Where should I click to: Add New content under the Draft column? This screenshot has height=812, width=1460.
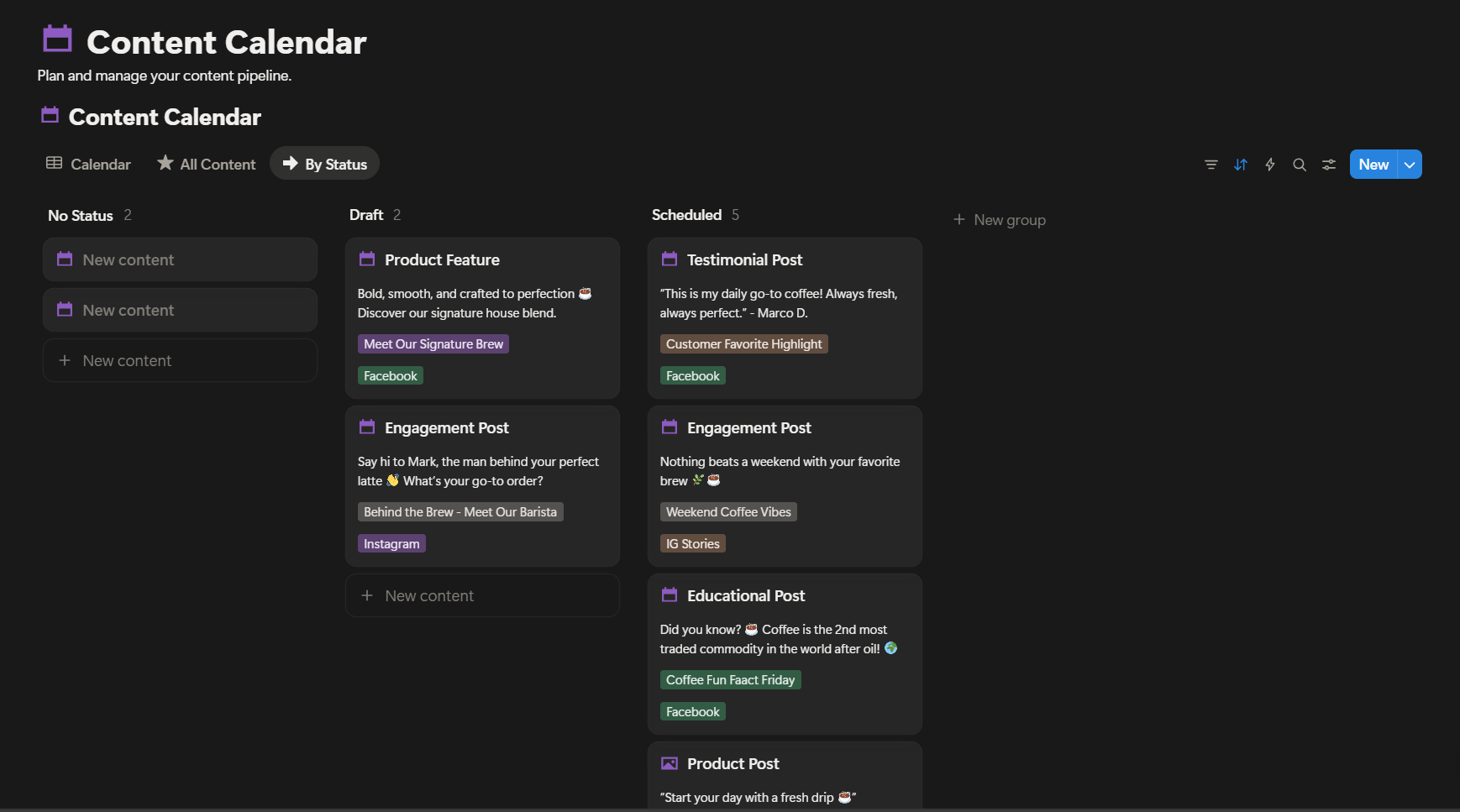pyautogui.click(x=481, y=595)
